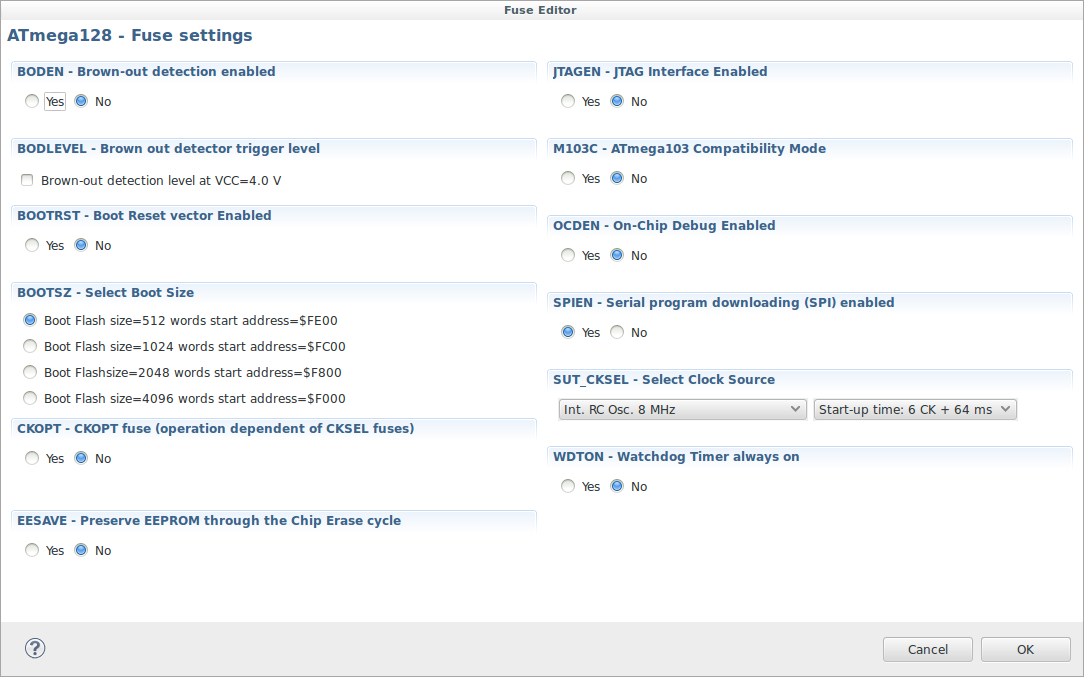
Task: Set JTAGEN JTAG Interface to Yes
Action: coord(569,101)
